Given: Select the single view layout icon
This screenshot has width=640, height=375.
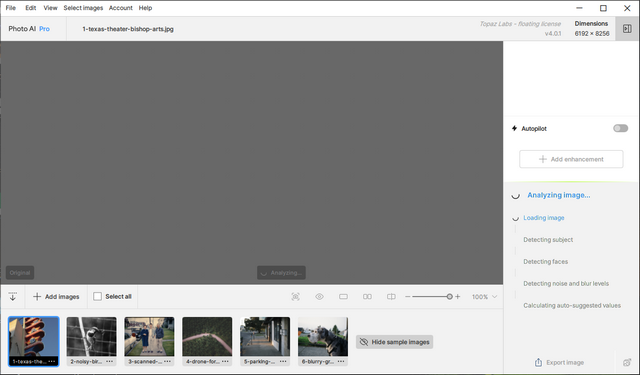Looking at the screenshot, I should click(x=343, y=297).
